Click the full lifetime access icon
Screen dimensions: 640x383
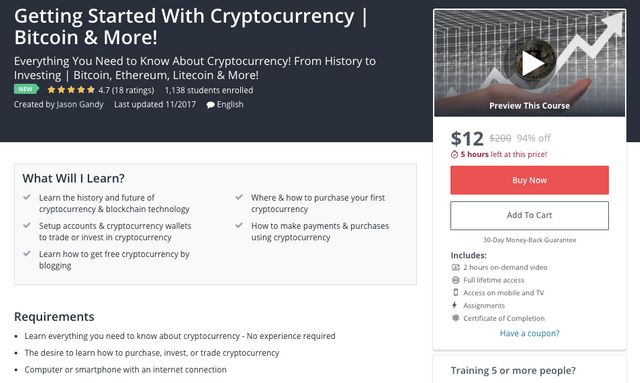pos(456,280)
